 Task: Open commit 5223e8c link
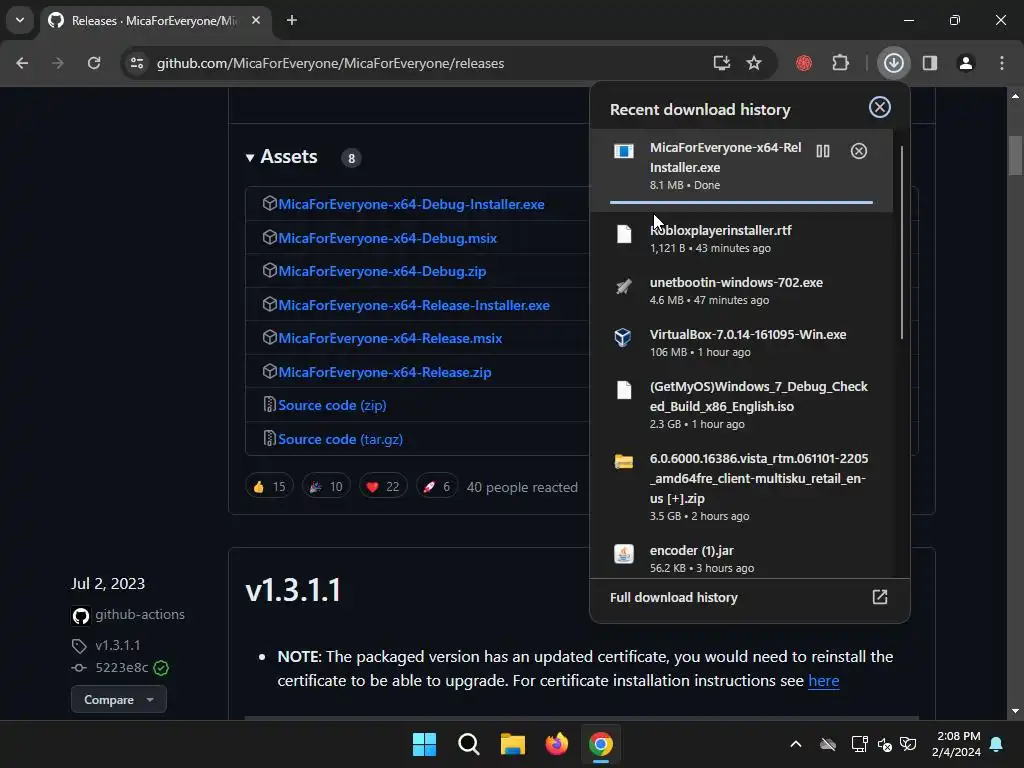point(121,667)
